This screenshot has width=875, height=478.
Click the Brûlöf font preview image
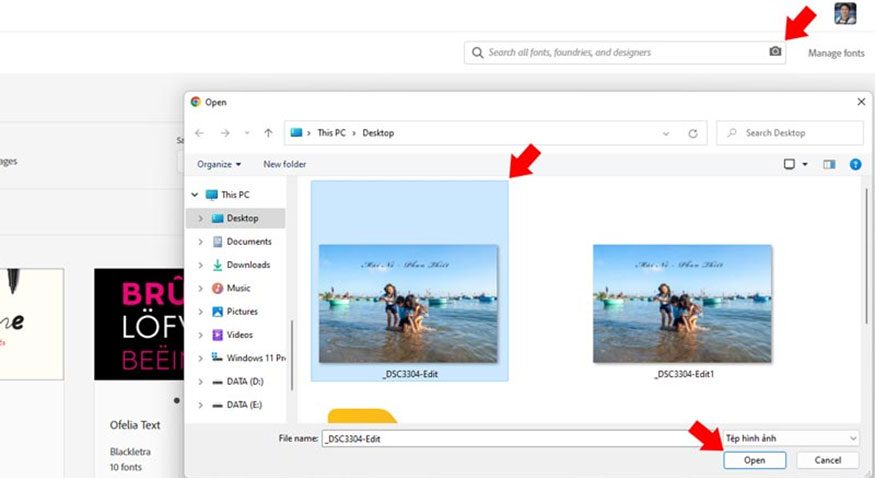pyautogui.click(x=139, y=324)
